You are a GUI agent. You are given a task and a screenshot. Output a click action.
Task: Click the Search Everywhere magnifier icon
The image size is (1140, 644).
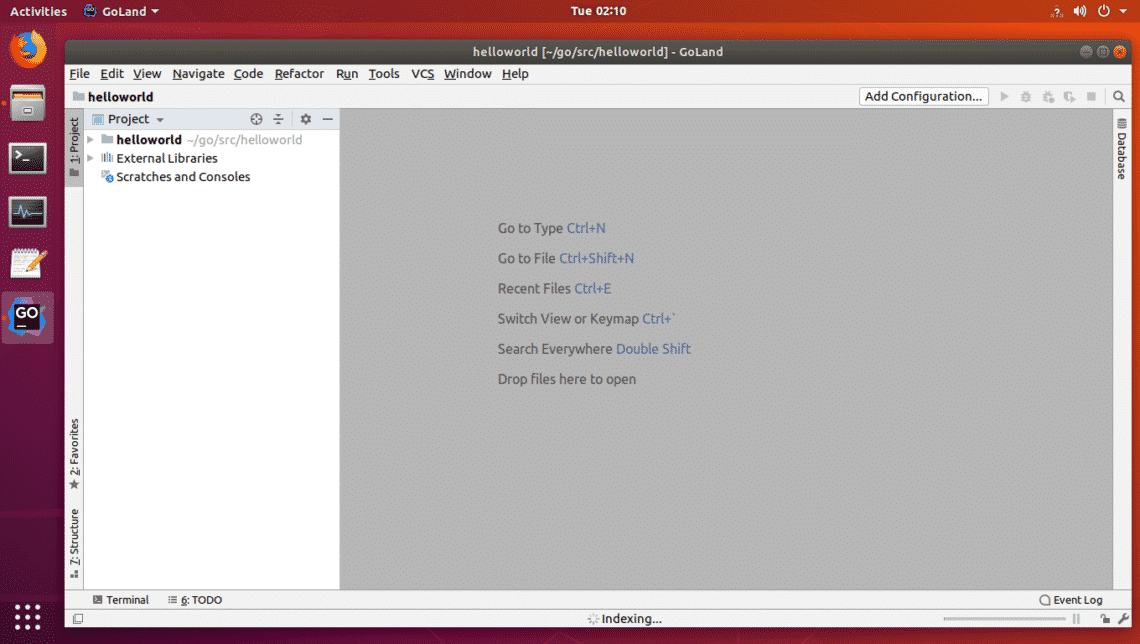pos(1118,97)
